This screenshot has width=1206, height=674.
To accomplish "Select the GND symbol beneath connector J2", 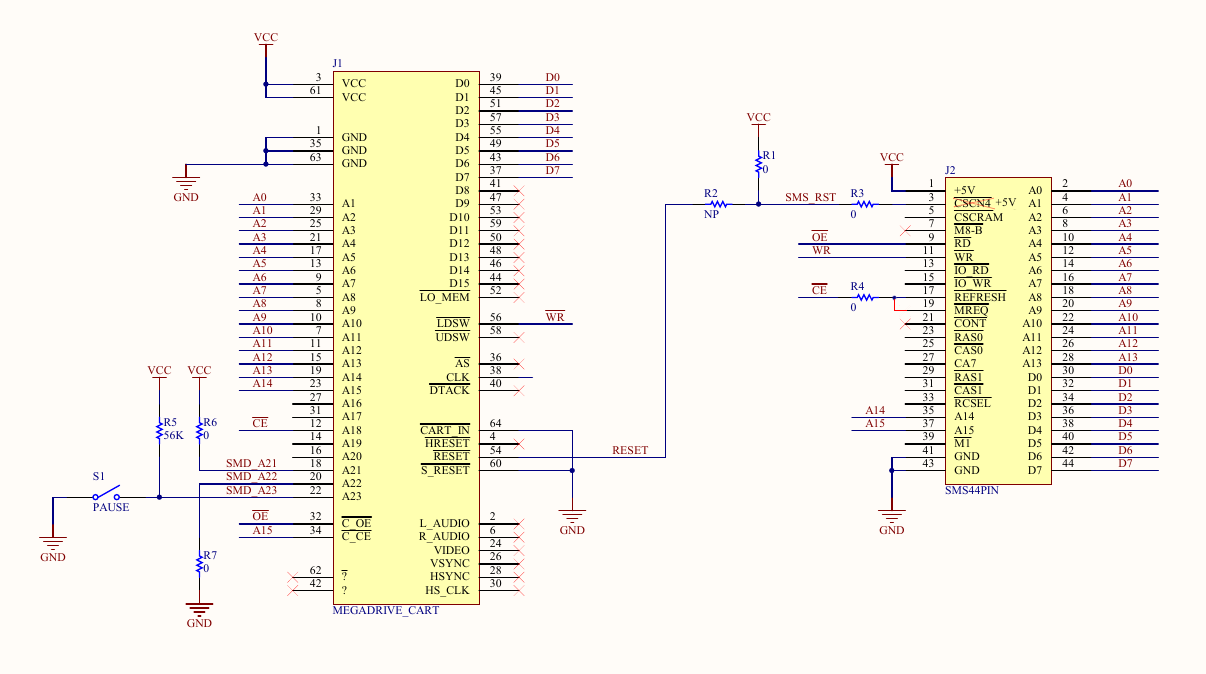I will pyautogui.click(x=891, y=515).
